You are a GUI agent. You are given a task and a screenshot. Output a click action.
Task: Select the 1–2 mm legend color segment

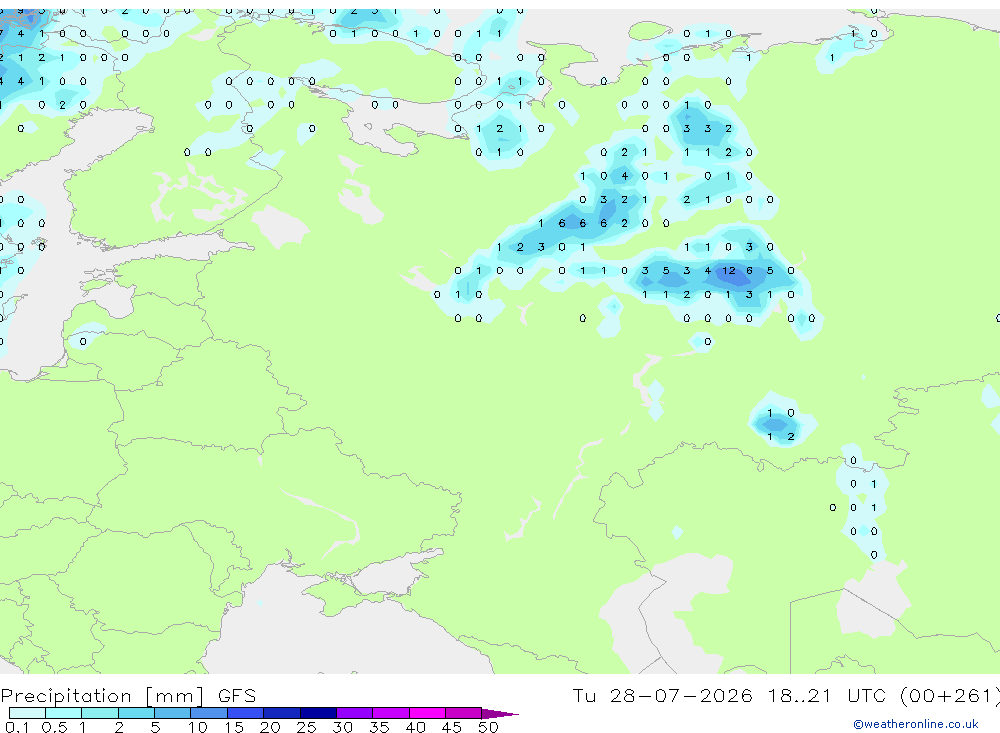[99, 713]
